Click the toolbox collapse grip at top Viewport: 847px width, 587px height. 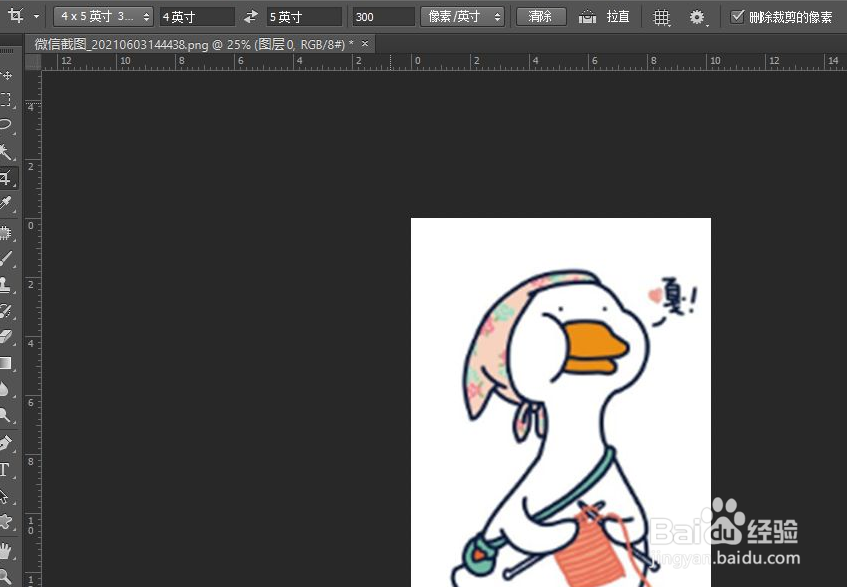click(6, 51)
